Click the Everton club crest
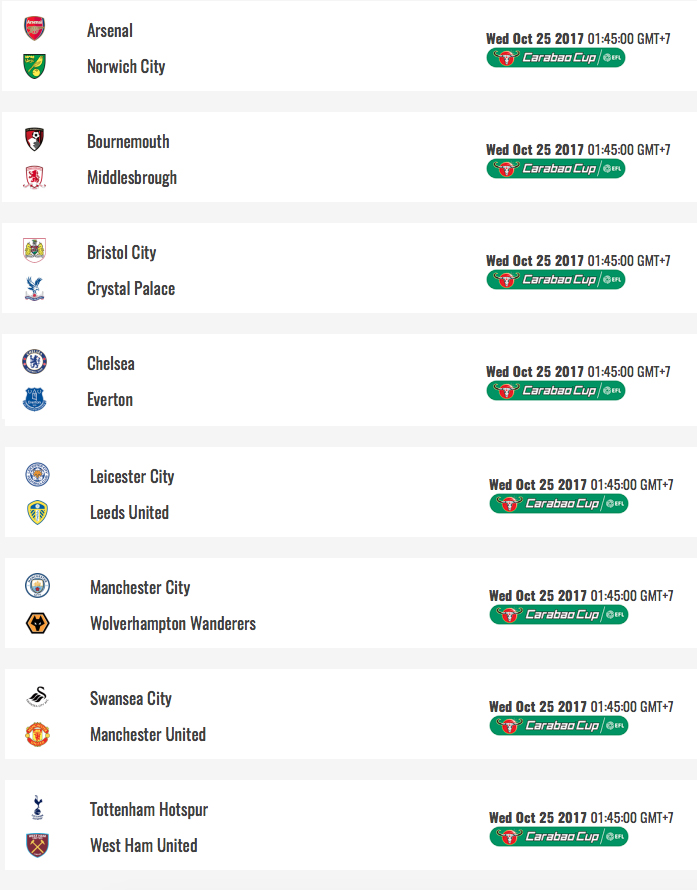The width and height of the screenshot is (697, 890). [35, 400]
